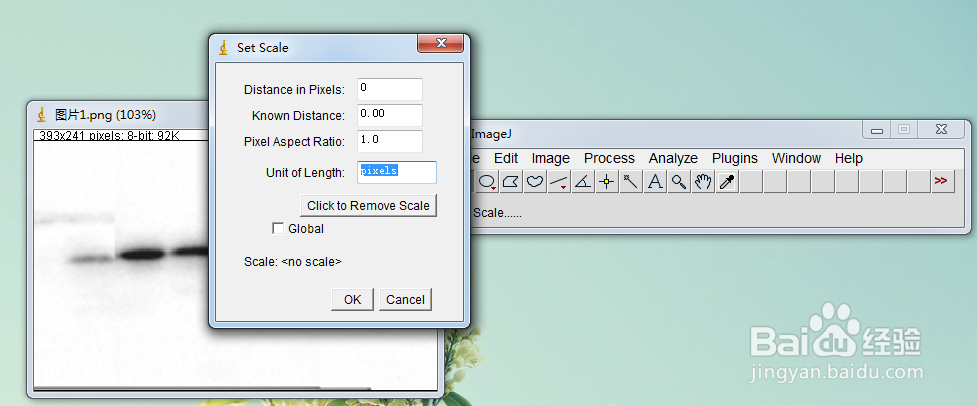Viewport: 977px width, 406px height.
Task: Select the Straight Line tool
Action: tap(559, 181)
